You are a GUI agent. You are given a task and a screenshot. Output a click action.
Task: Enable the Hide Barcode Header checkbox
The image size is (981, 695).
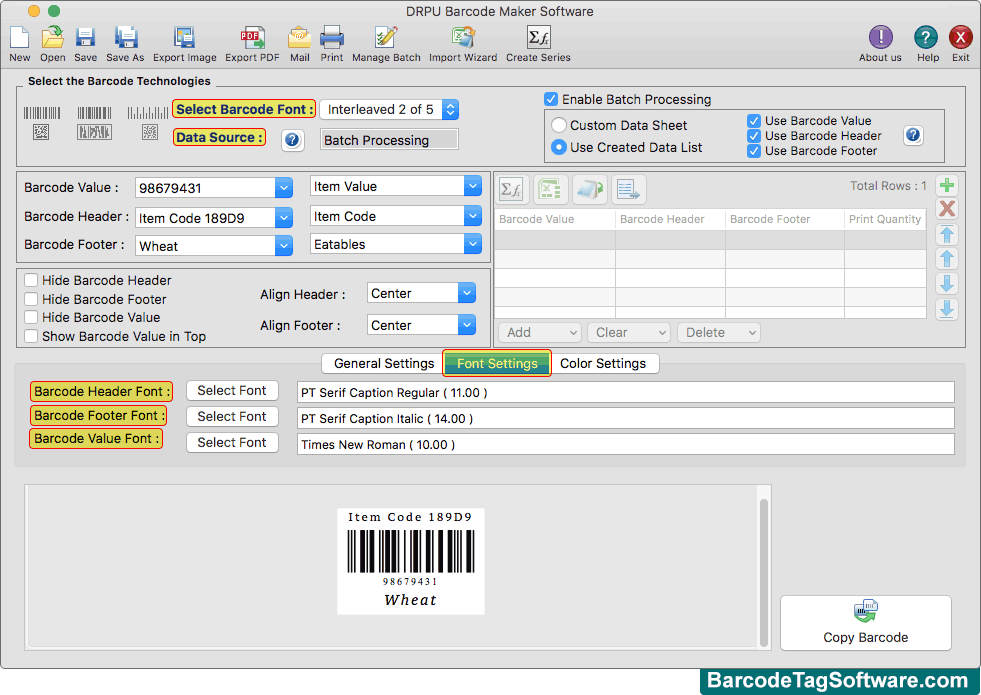pyautogui.click(x=31, y=280)
